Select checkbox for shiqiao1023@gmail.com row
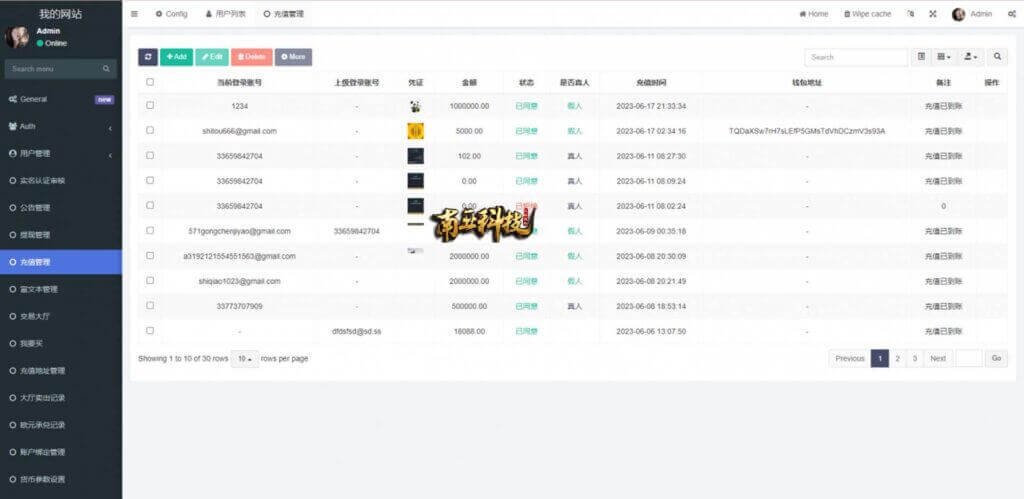The image size is (1024, 499). (x=150, y=281)
